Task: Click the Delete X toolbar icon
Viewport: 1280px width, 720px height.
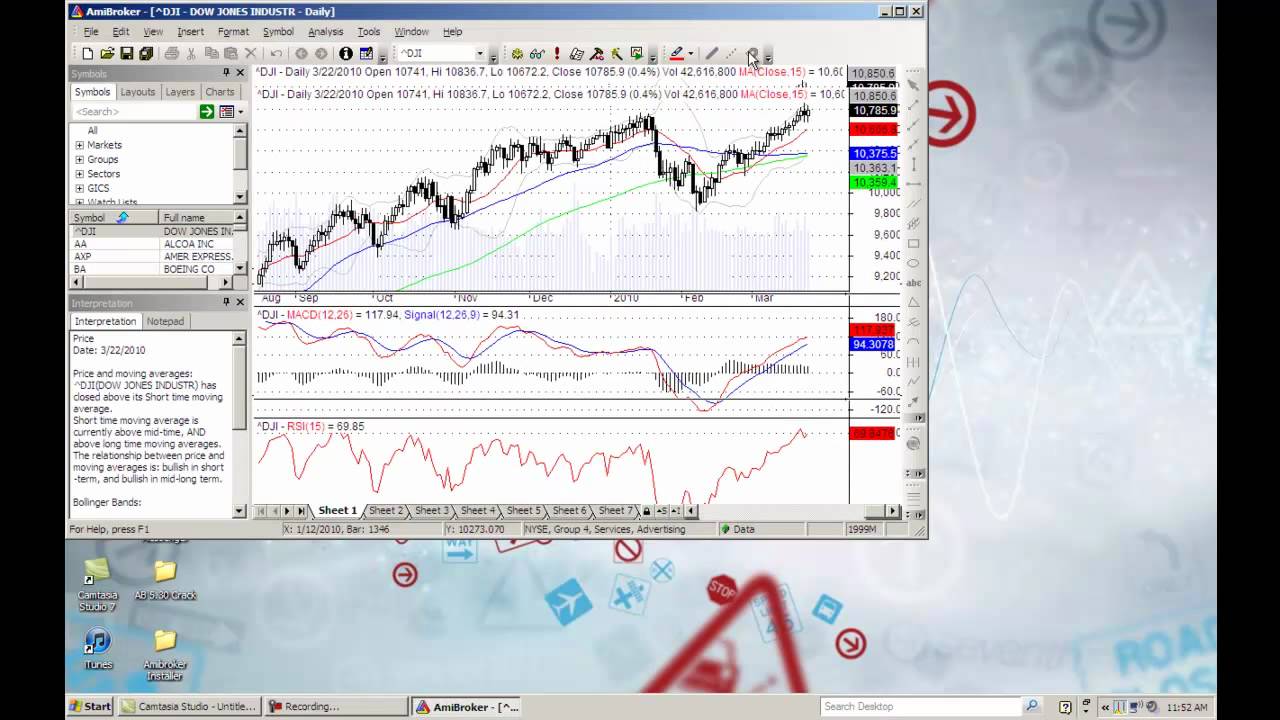Action: point(250,53)
